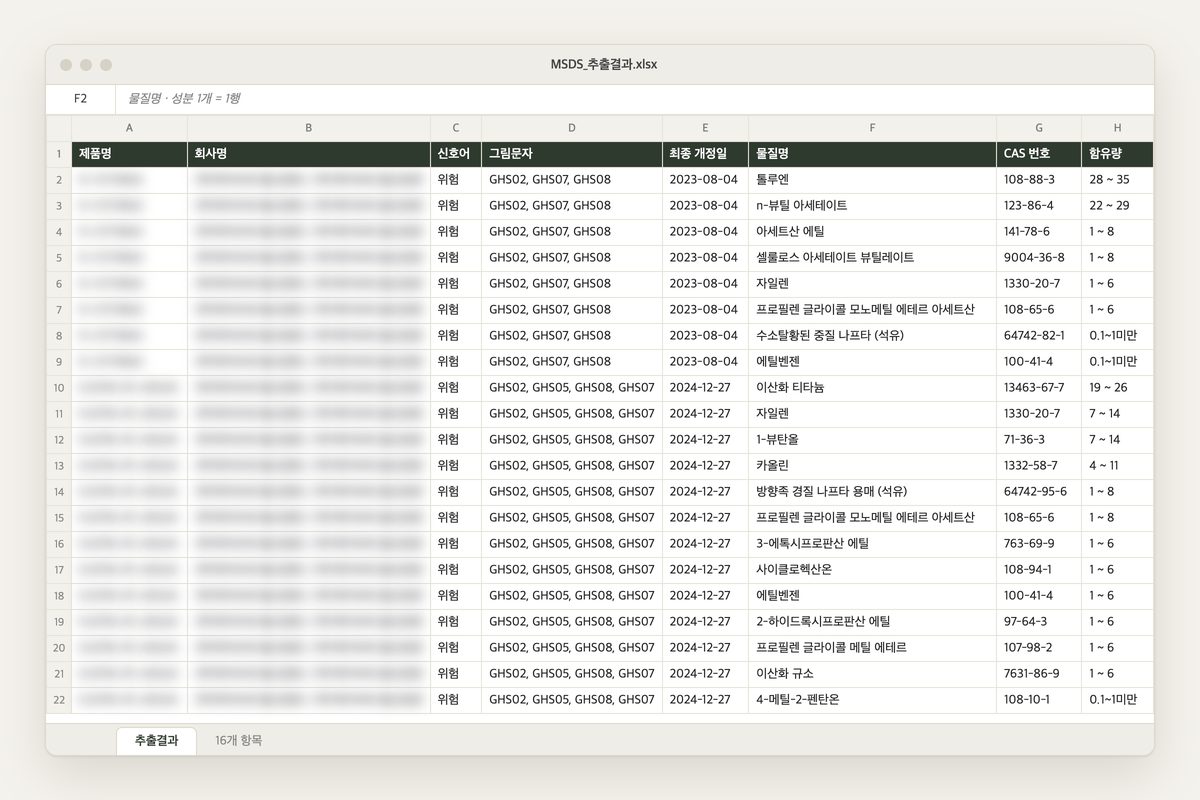
Task: Click the 그림문자 header cell
Action: click(x=572, y=154)
